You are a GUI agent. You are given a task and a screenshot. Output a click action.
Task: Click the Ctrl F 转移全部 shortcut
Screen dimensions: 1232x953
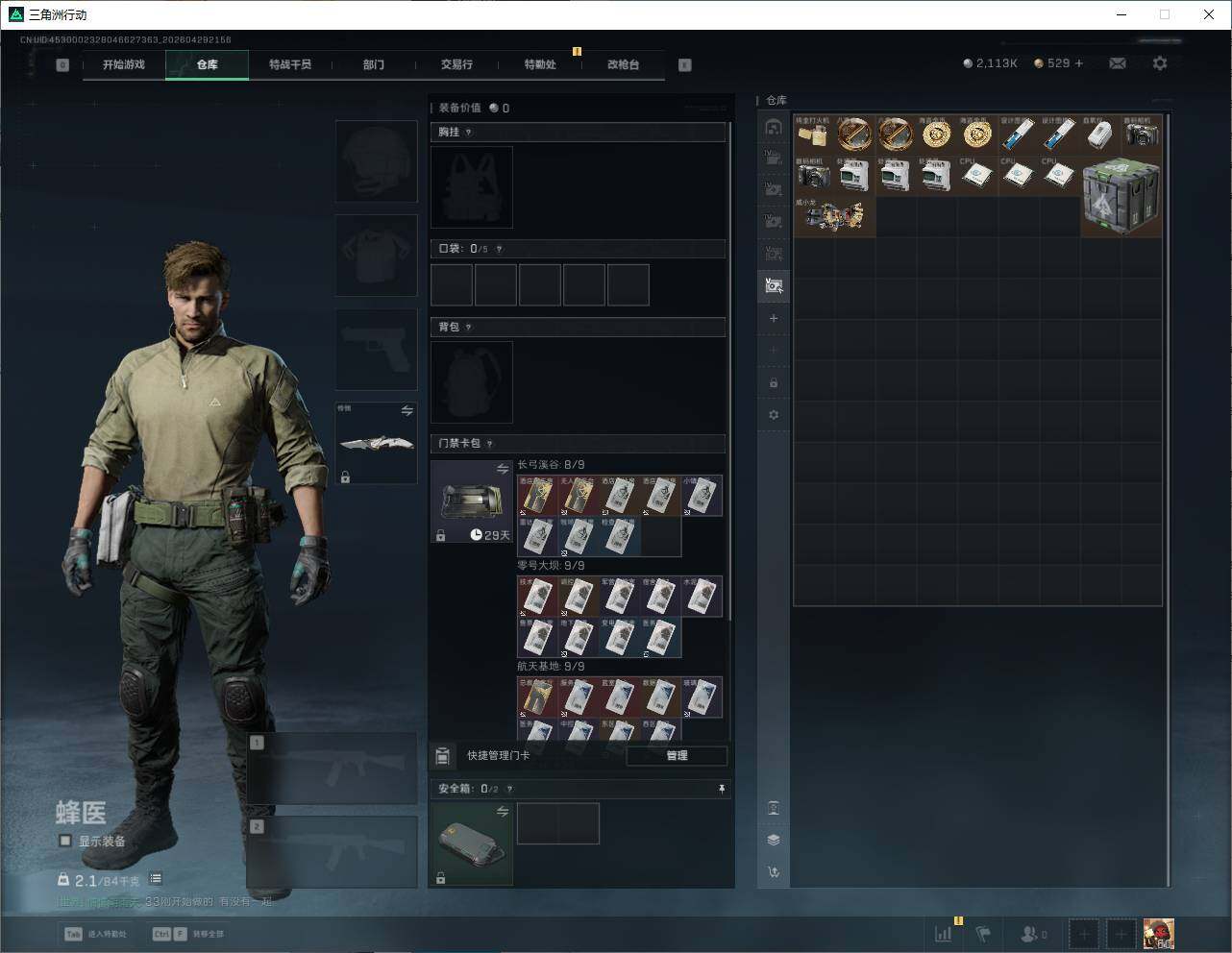tap(188, 934)
